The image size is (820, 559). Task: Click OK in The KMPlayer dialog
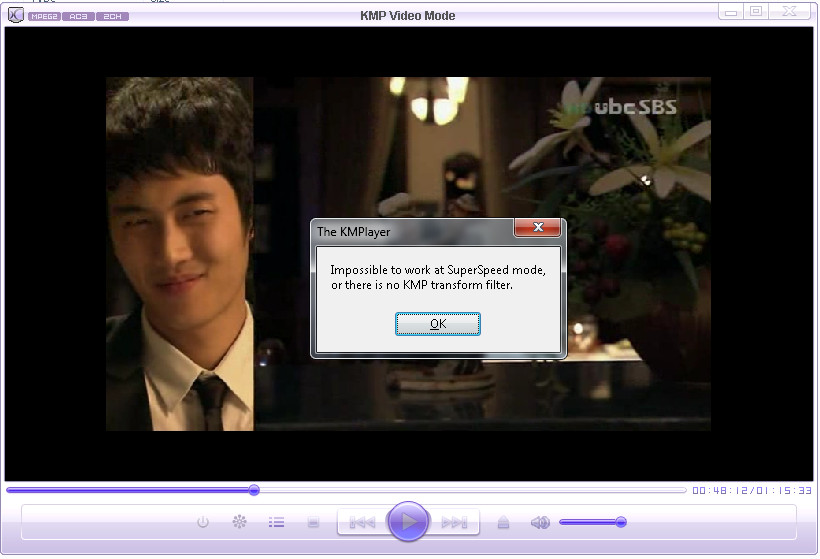pos(438,324)
